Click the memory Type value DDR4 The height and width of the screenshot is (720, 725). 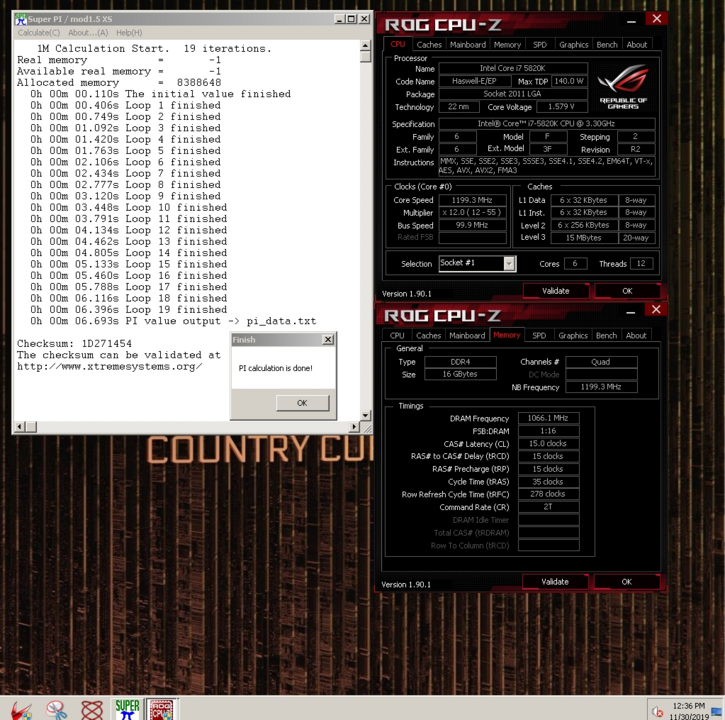coord(461,362)
